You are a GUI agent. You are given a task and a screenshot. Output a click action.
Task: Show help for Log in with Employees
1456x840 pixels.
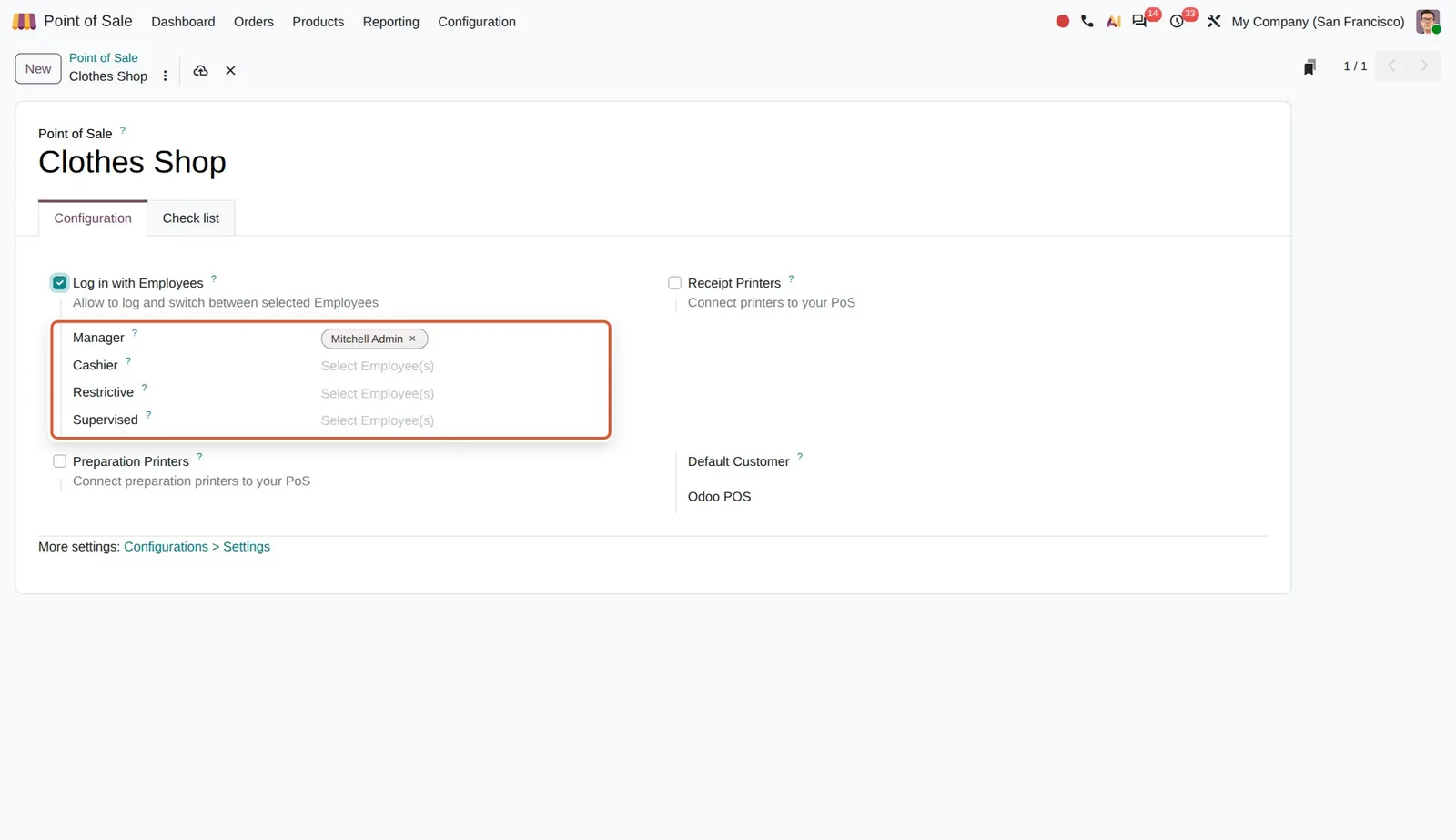214,278
